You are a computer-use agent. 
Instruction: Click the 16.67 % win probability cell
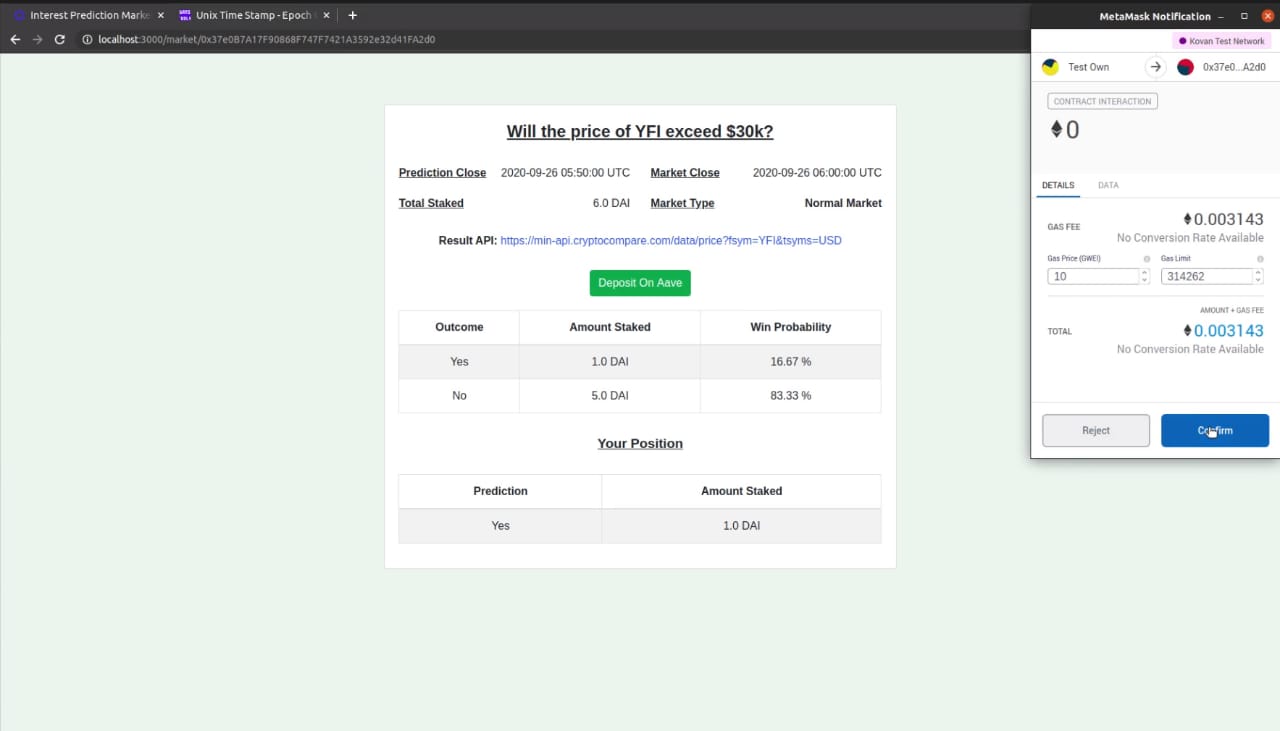[790, 361]
